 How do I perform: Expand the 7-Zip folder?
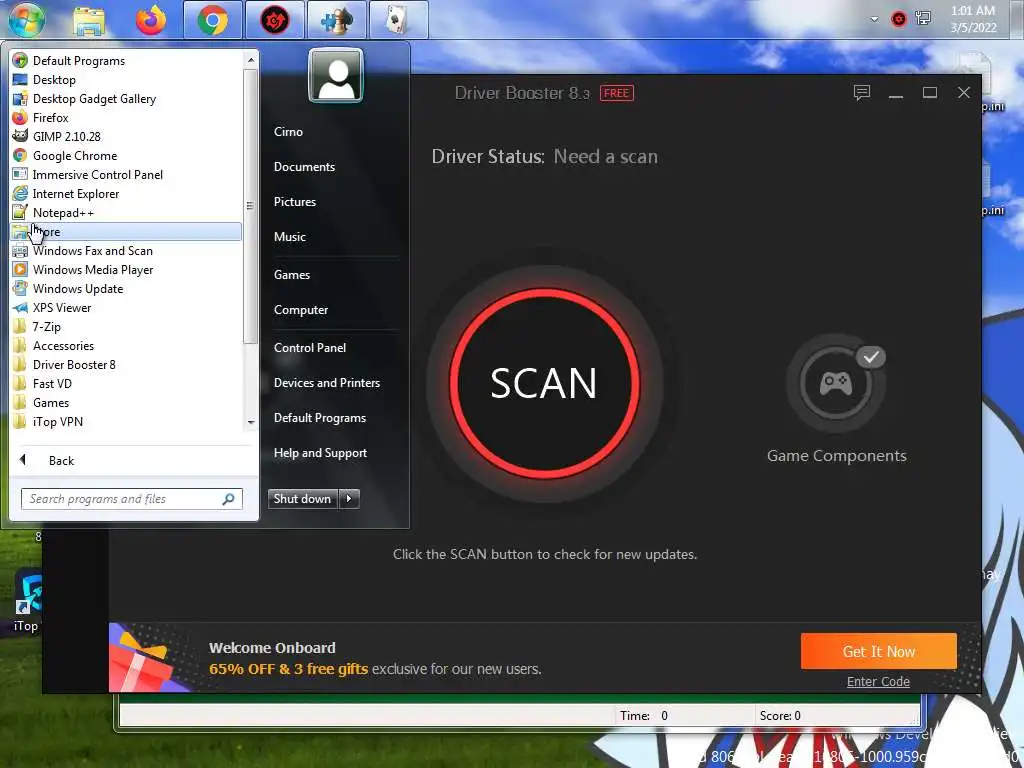126,327
